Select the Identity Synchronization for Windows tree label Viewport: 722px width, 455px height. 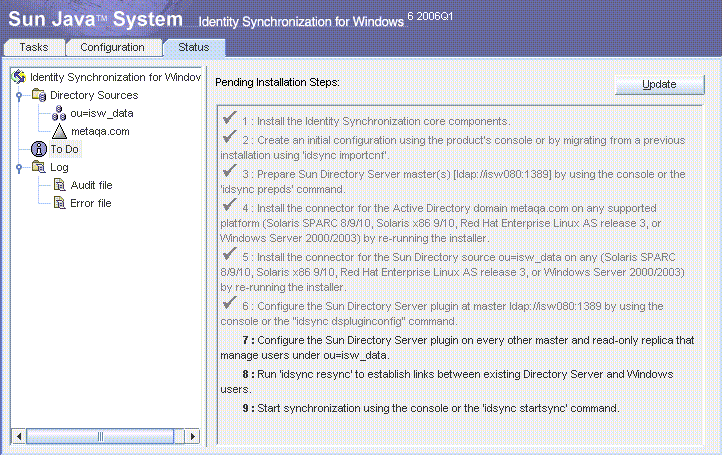tap(115, 77)
